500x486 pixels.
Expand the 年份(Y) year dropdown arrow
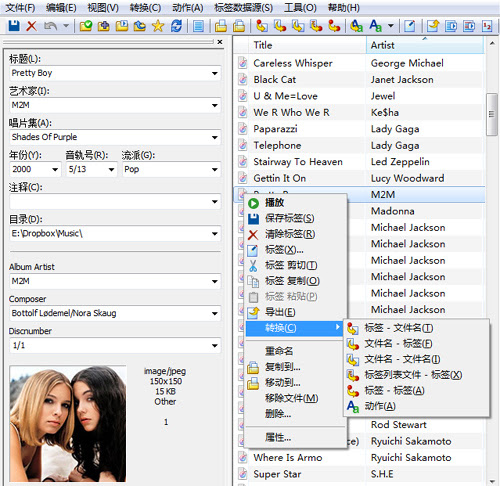[55, 169]
